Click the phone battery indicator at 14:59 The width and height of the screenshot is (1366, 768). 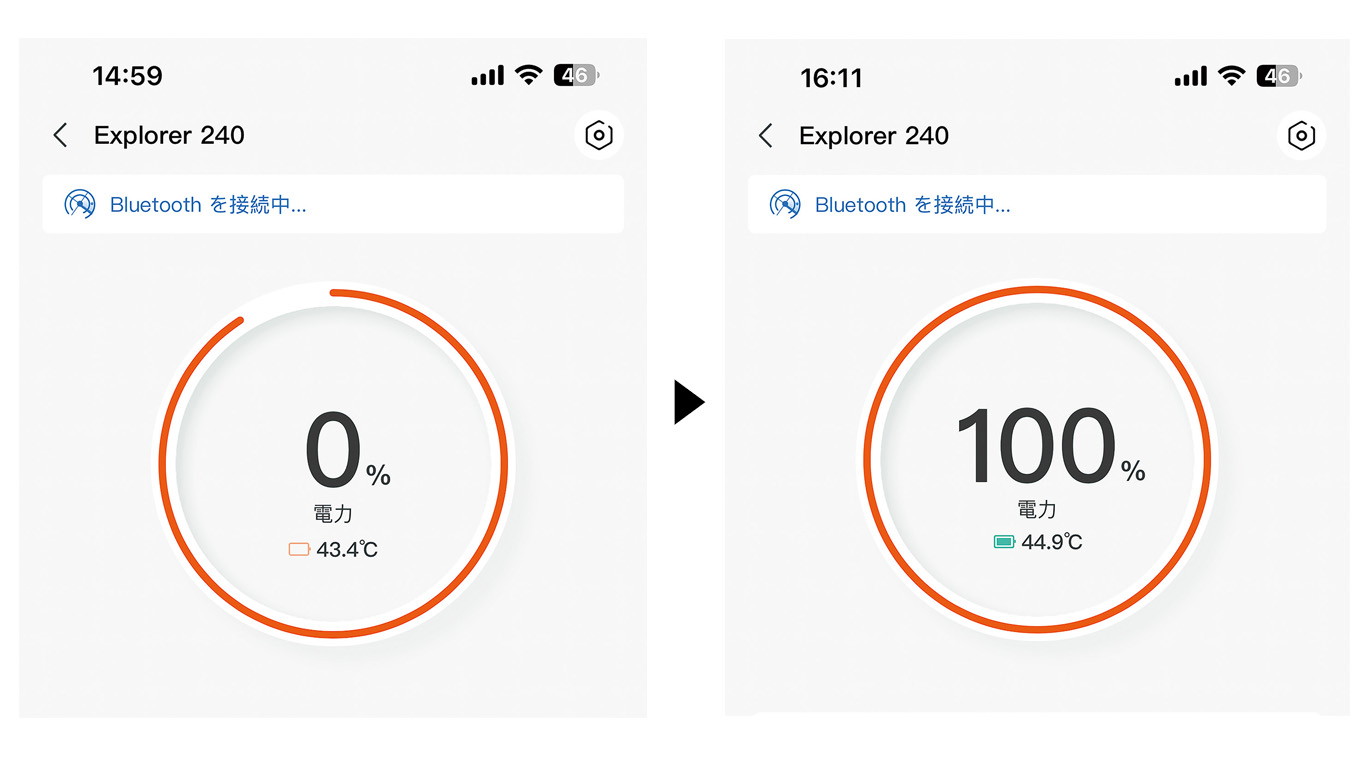(576, 75)
